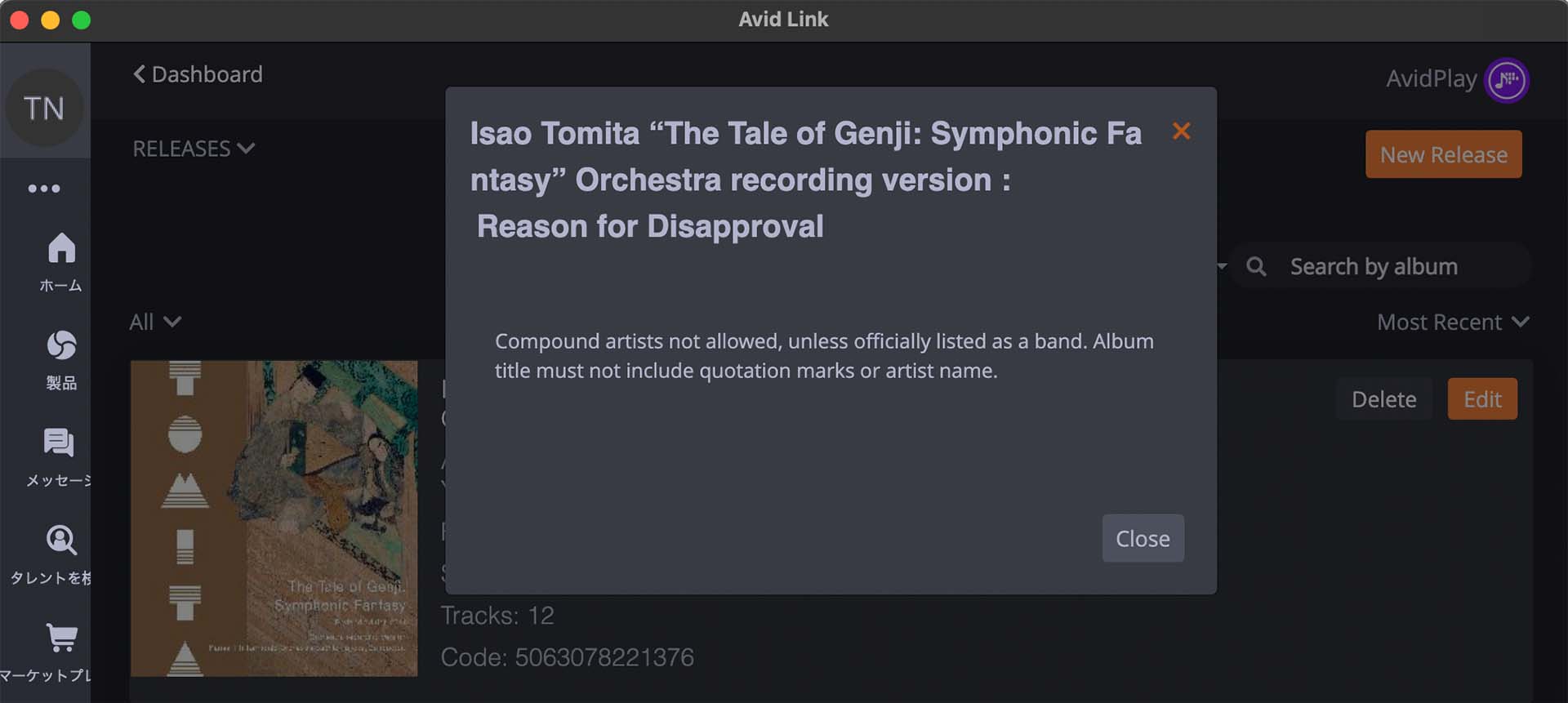Open the Messages chat icon
The height and width of the screenshot is (703, 1568).
pos(59,443)
